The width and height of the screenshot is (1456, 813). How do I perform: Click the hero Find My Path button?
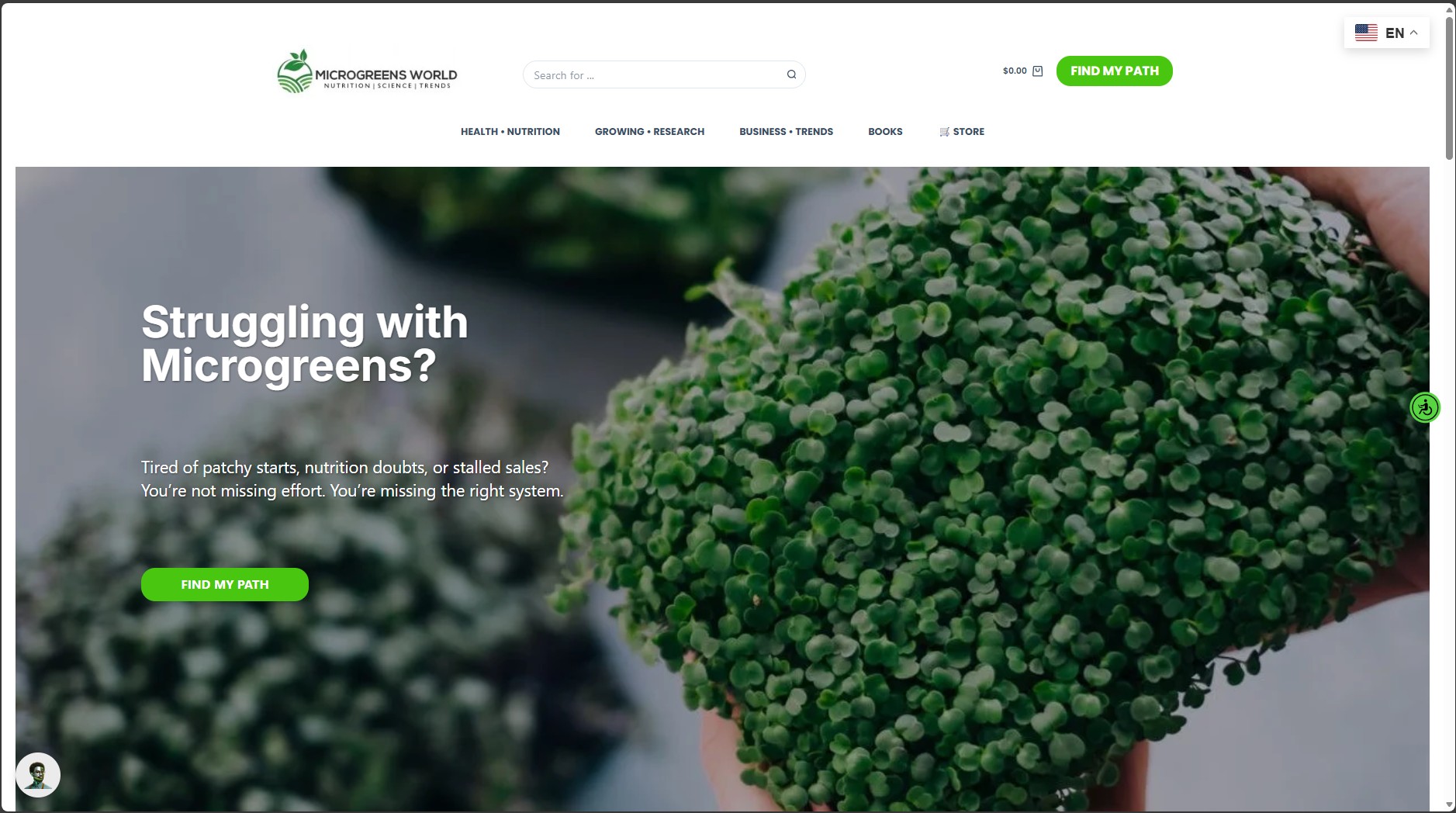pos(225,584)
